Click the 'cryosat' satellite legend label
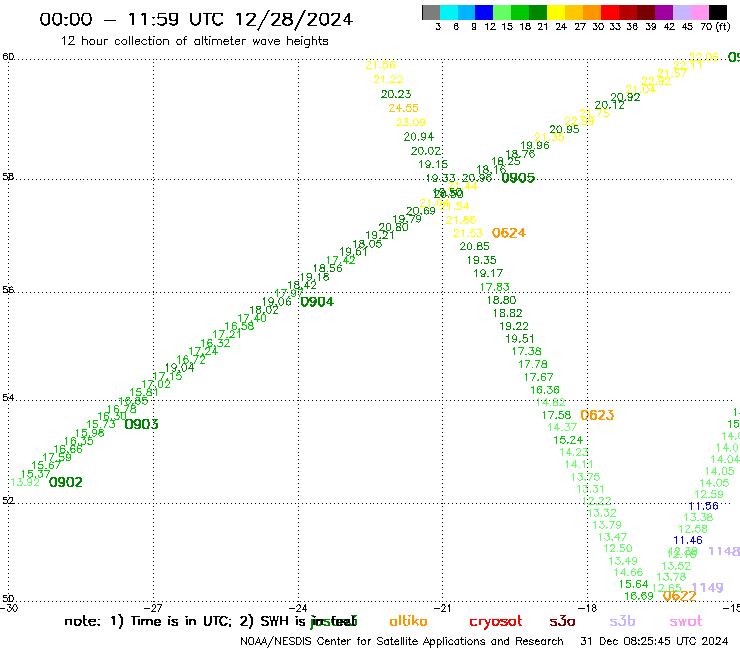The width and height of the screenshot is (740, 650). (496, 621)
